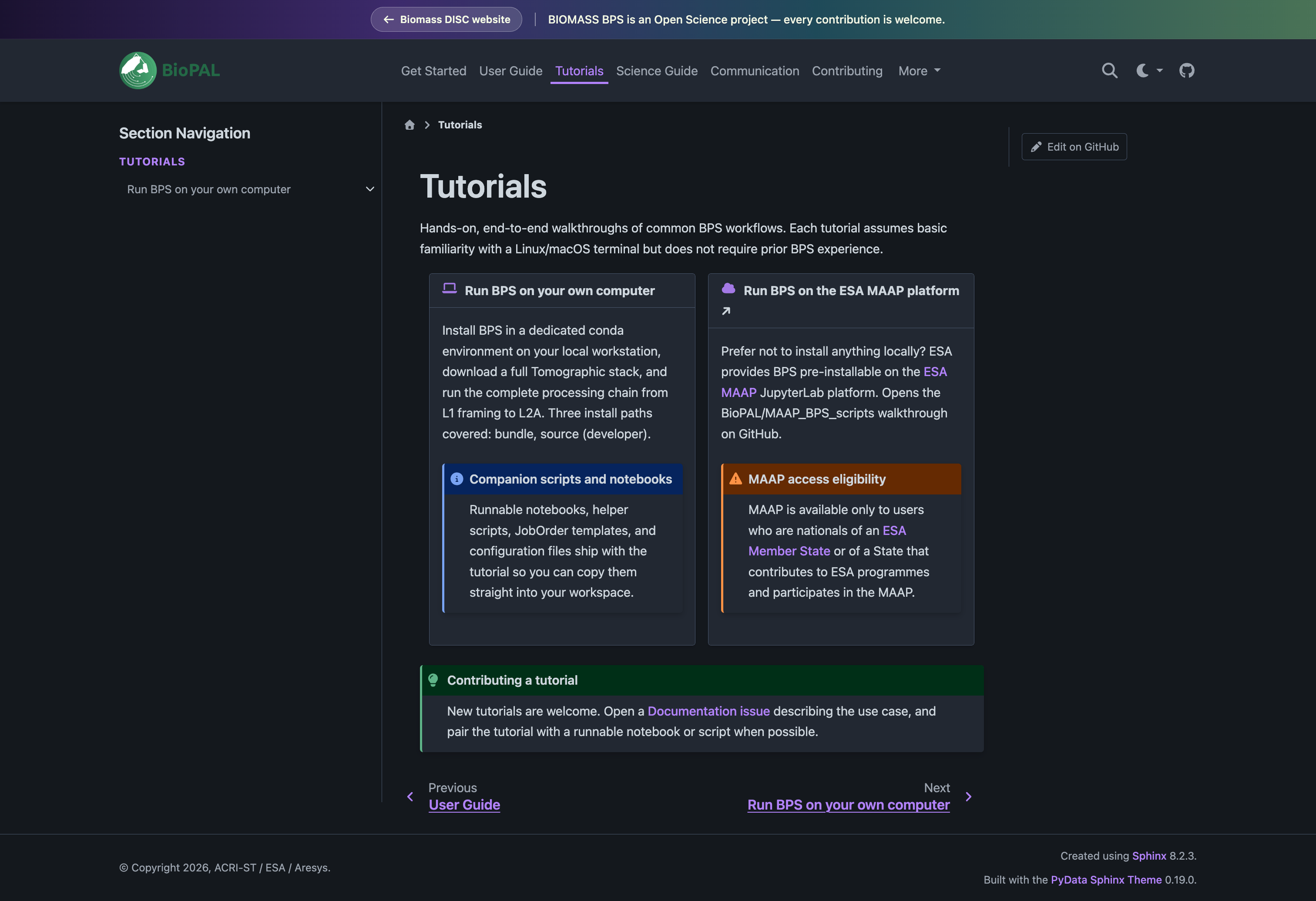Click the lightbulb icon beside Contributing

[x=433, y=680]
